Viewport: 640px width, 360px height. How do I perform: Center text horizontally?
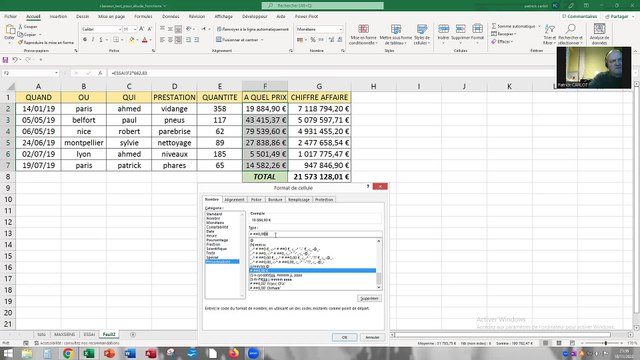pyautogui.click(x=170, y=40)
